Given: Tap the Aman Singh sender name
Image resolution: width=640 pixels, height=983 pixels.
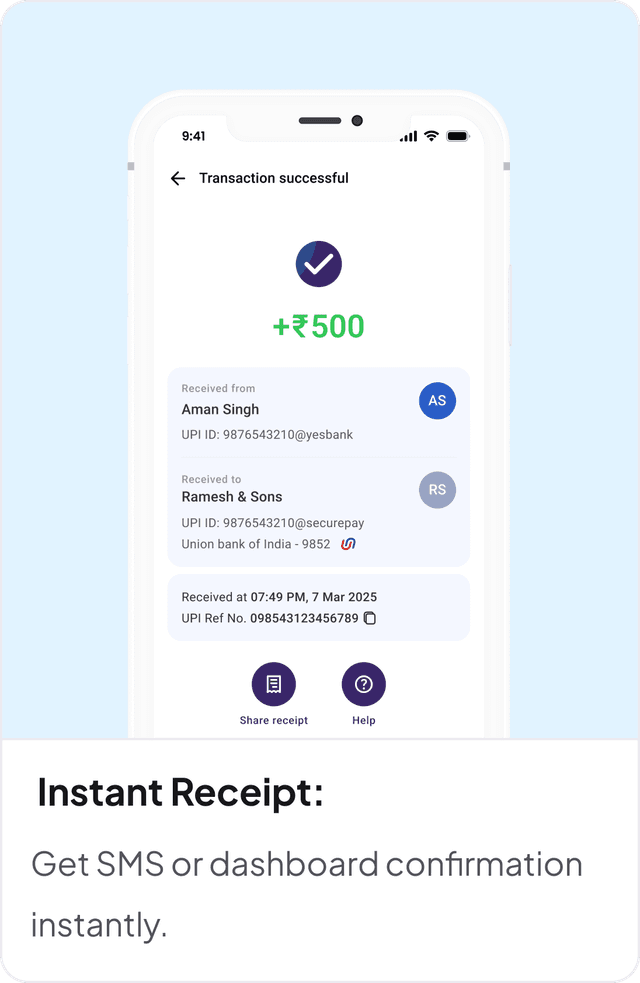Looking at the screenshot, I should tap(220, 409).
